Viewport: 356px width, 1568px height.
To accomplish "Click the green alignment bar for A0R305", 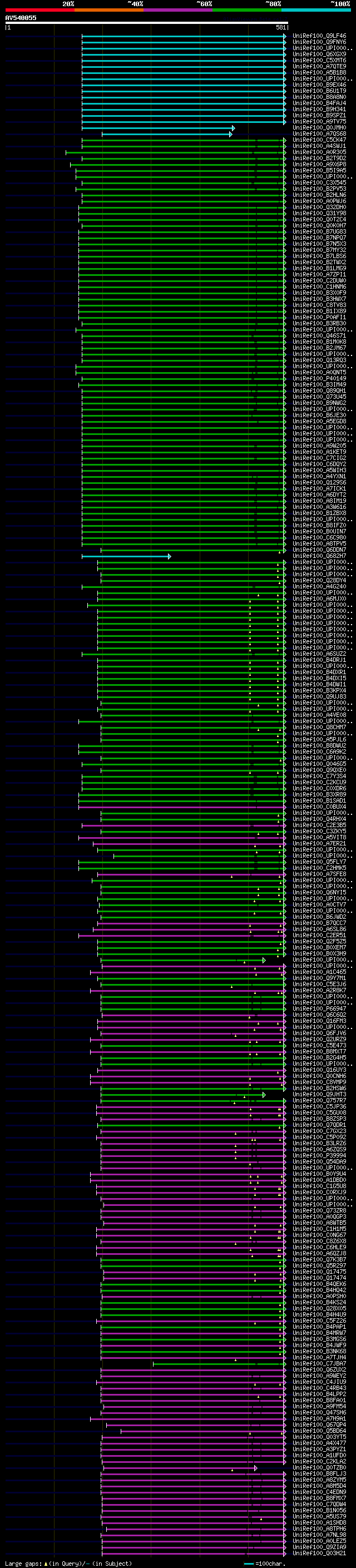I will [x=176, y=152].
